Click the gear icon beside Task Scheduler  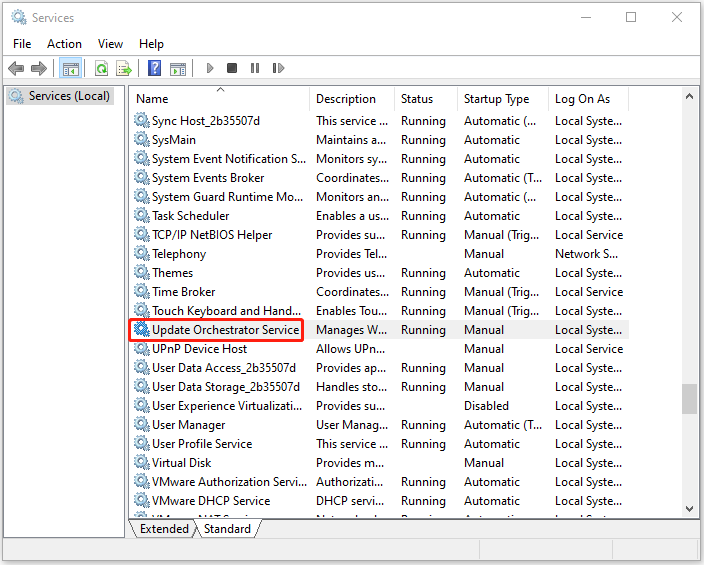[142, 216]
